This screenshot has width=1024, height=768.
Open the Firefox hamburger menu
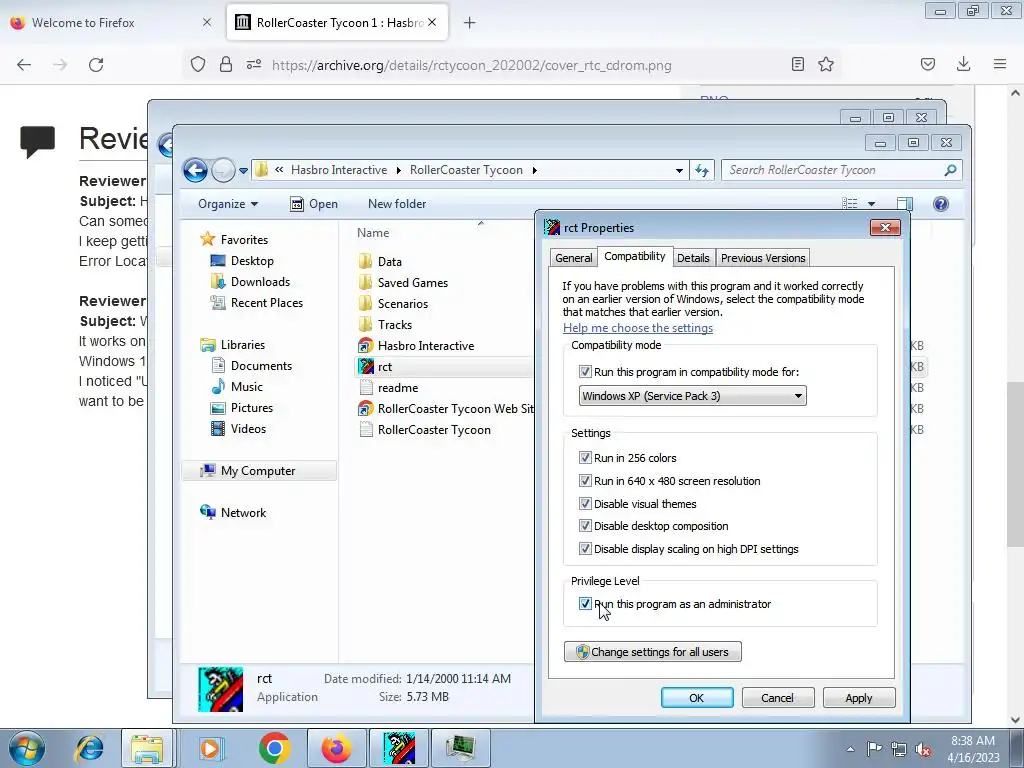1000,64
